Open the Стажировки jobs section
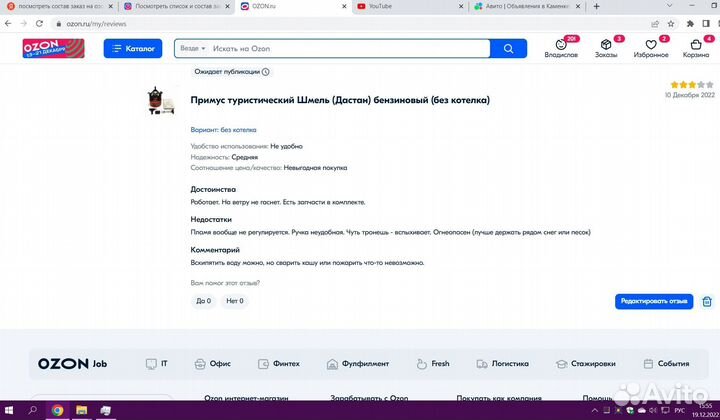The image size is (720, 420). [x=585, y=364]
